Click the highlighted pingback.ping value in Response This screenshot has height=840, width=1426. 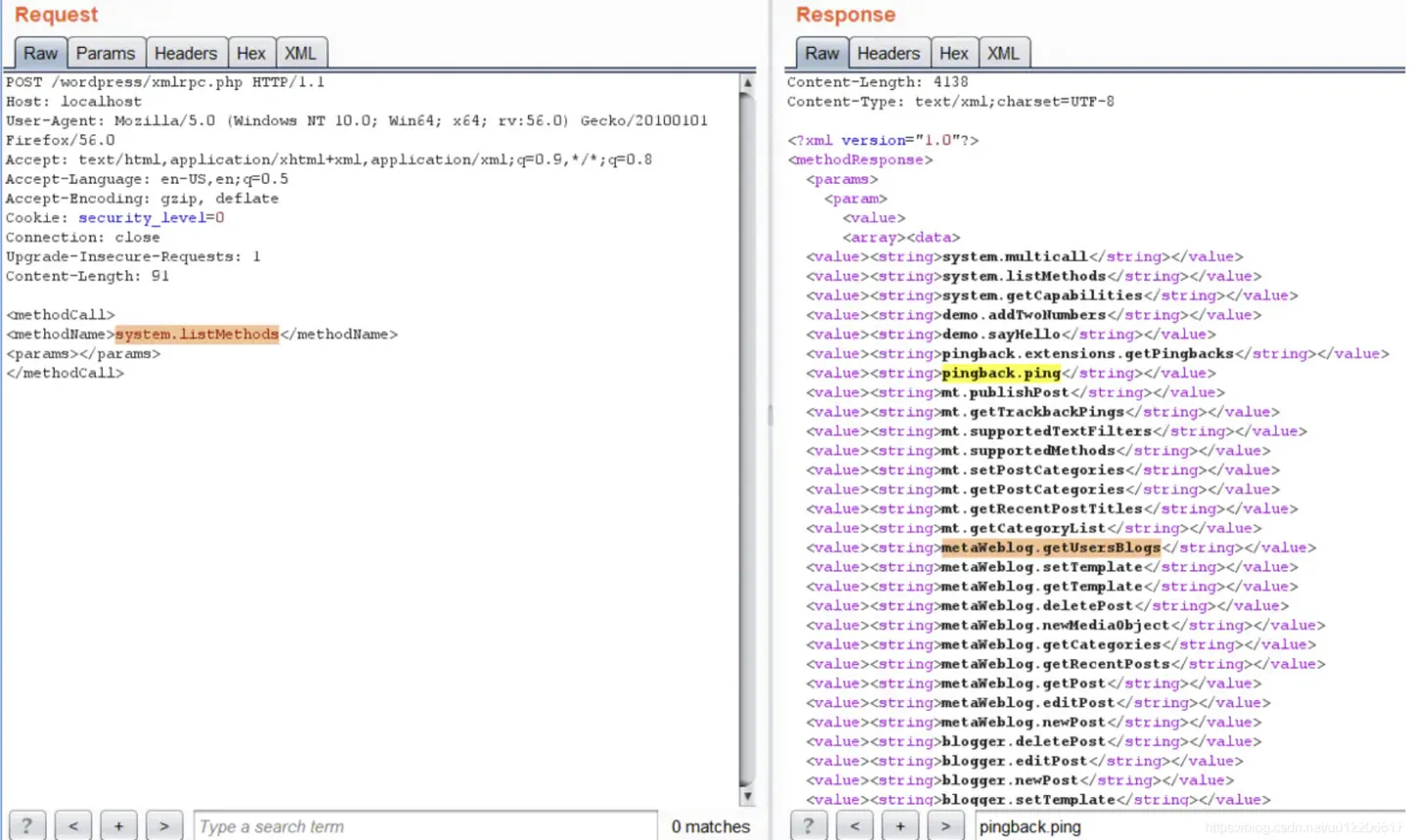(1000, 373)
